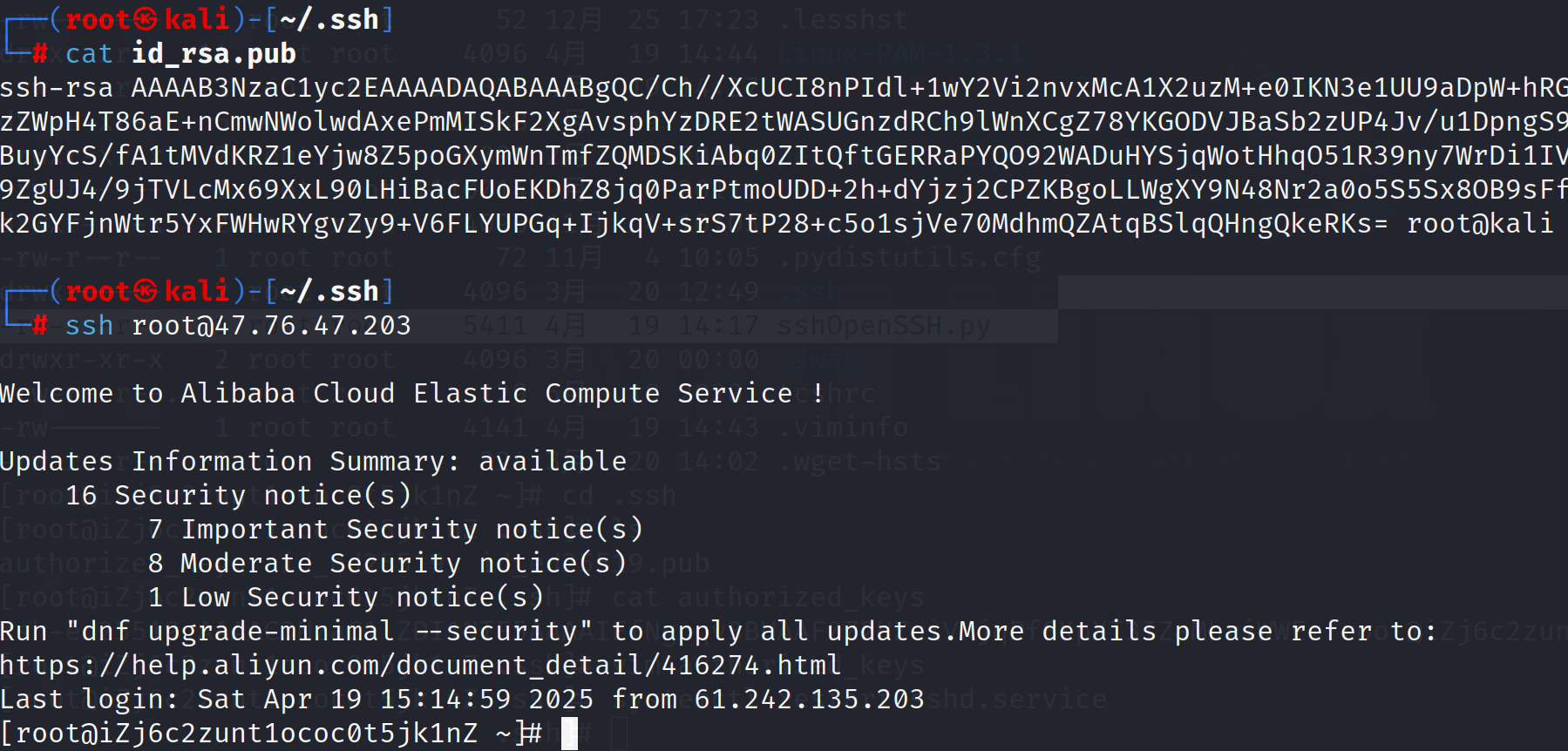Click the last login IP 61.242.135.203
1568x751 pixels.
[809, 700]
